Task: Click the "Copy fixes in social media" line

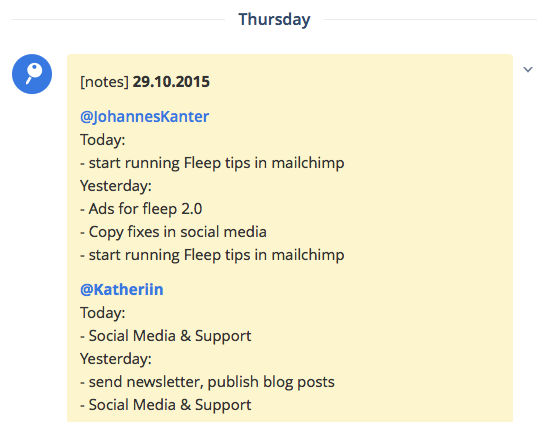Action: pos(173,232)
